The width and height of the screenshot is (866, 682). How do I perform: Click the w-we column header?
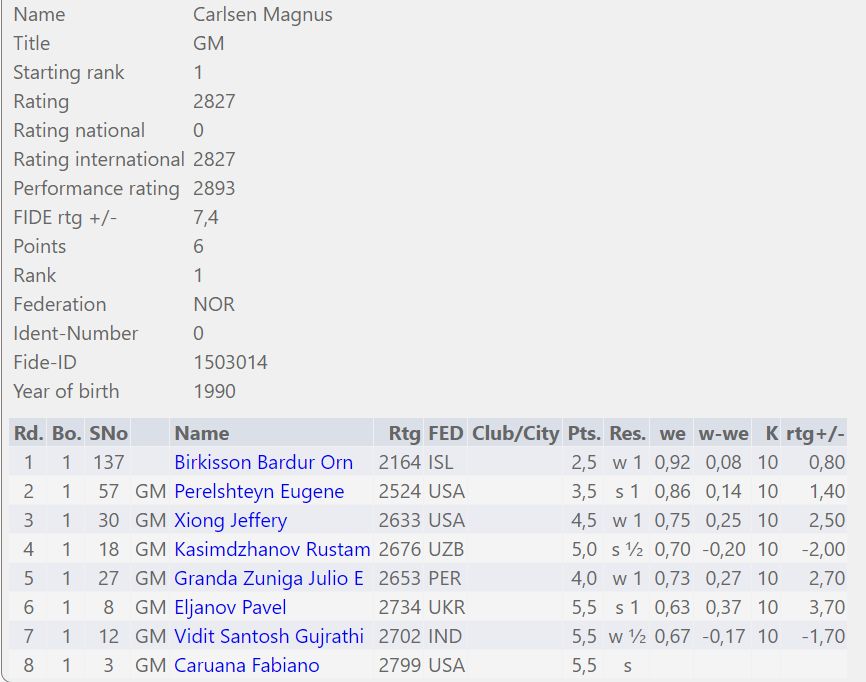coord(723,433)
